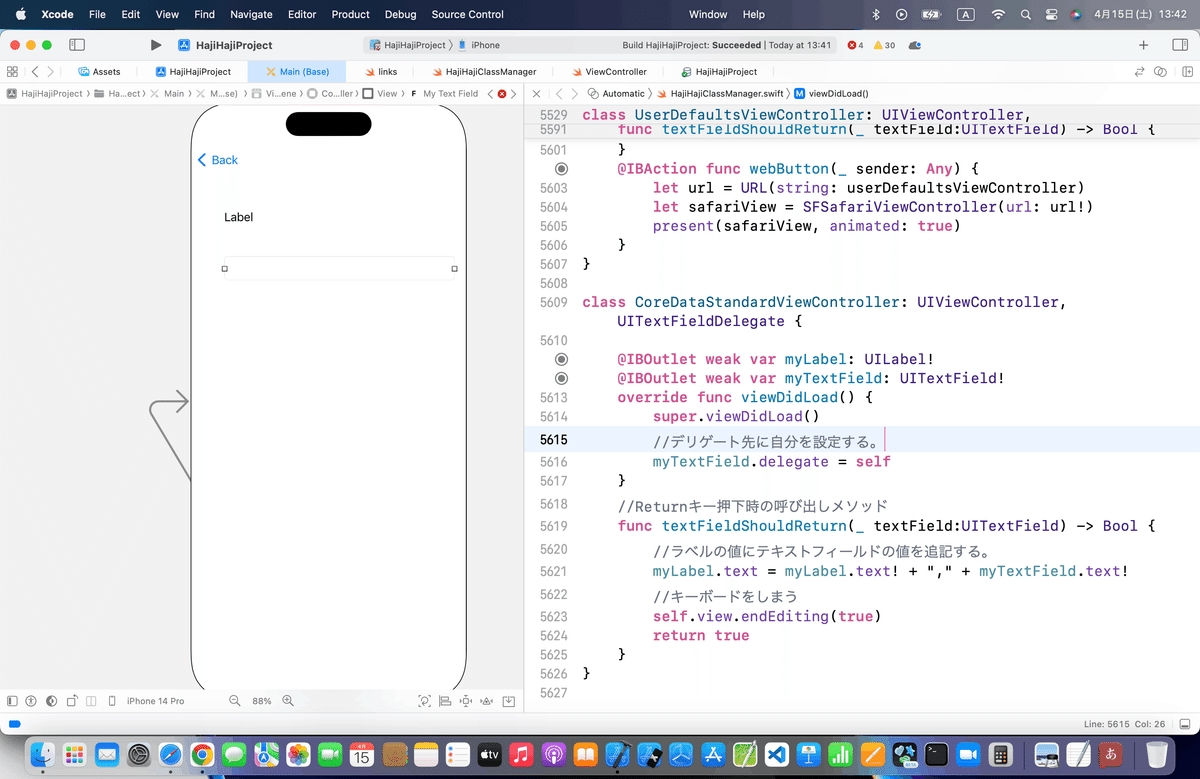
Task: Tap the Back button in the storyboard
Action: tap(218, 160)
